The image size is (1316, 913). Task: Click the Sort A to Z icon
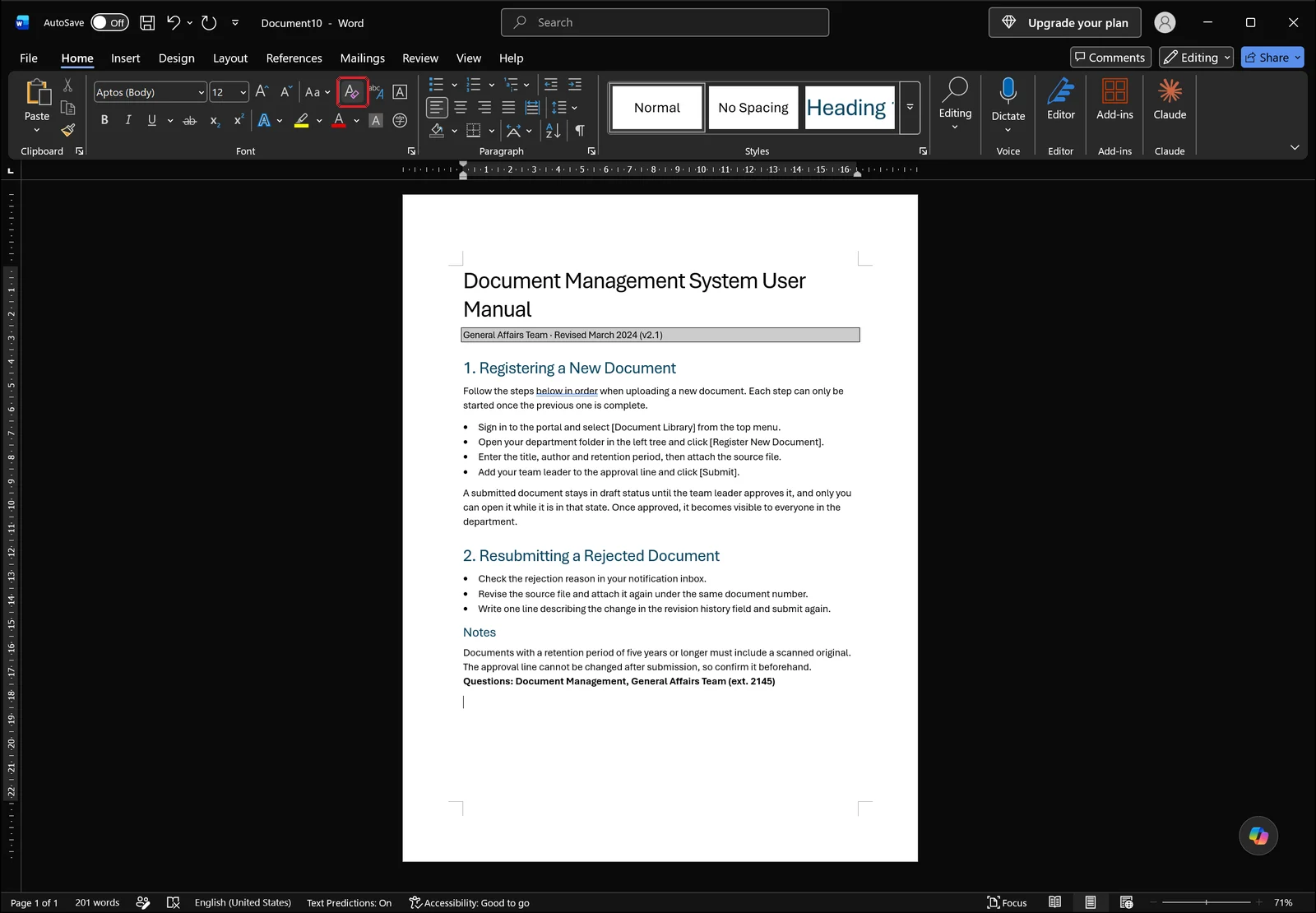553,130
